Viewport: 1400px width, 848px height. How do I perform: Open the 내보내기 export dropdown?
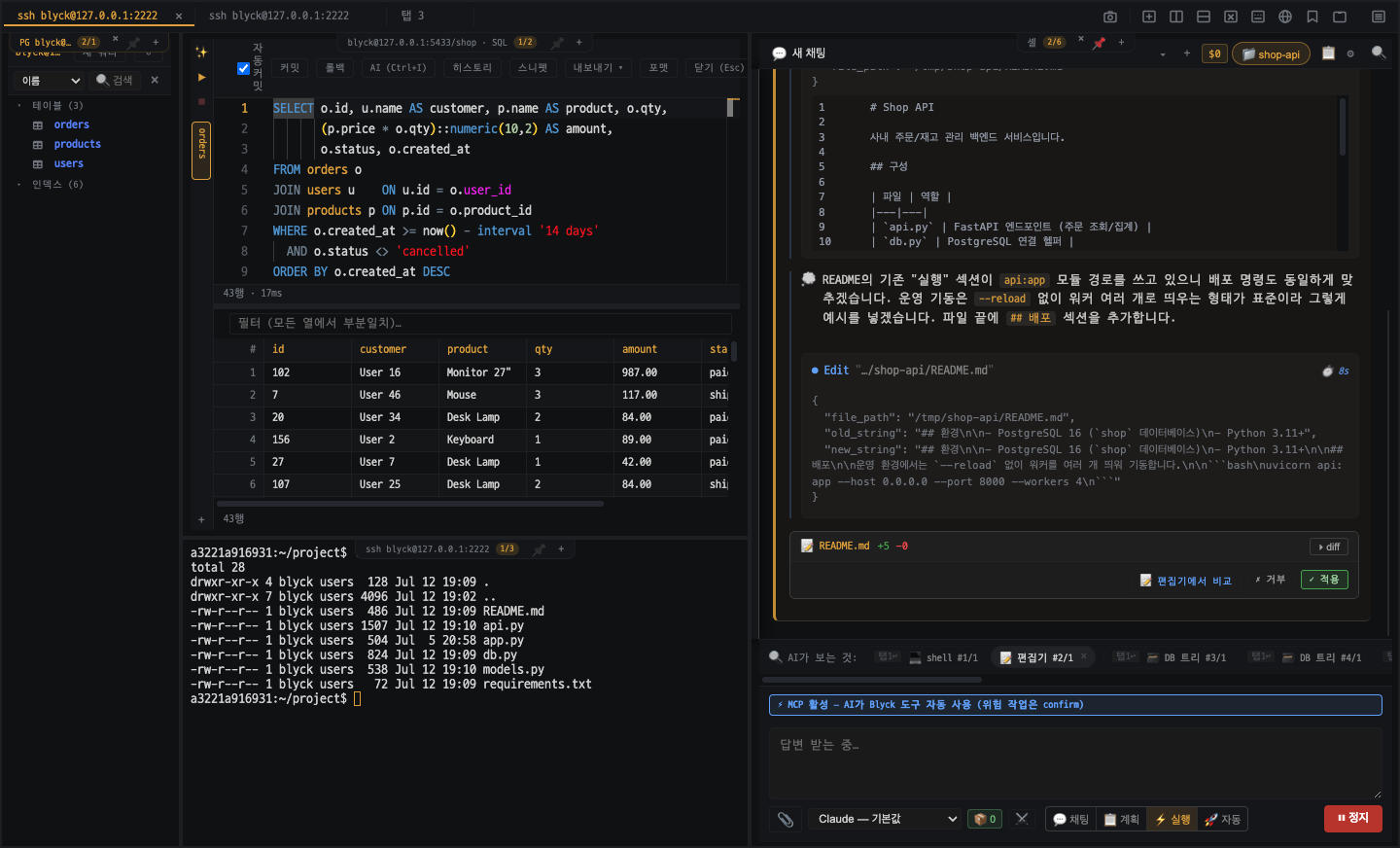(x=598, y=68)
